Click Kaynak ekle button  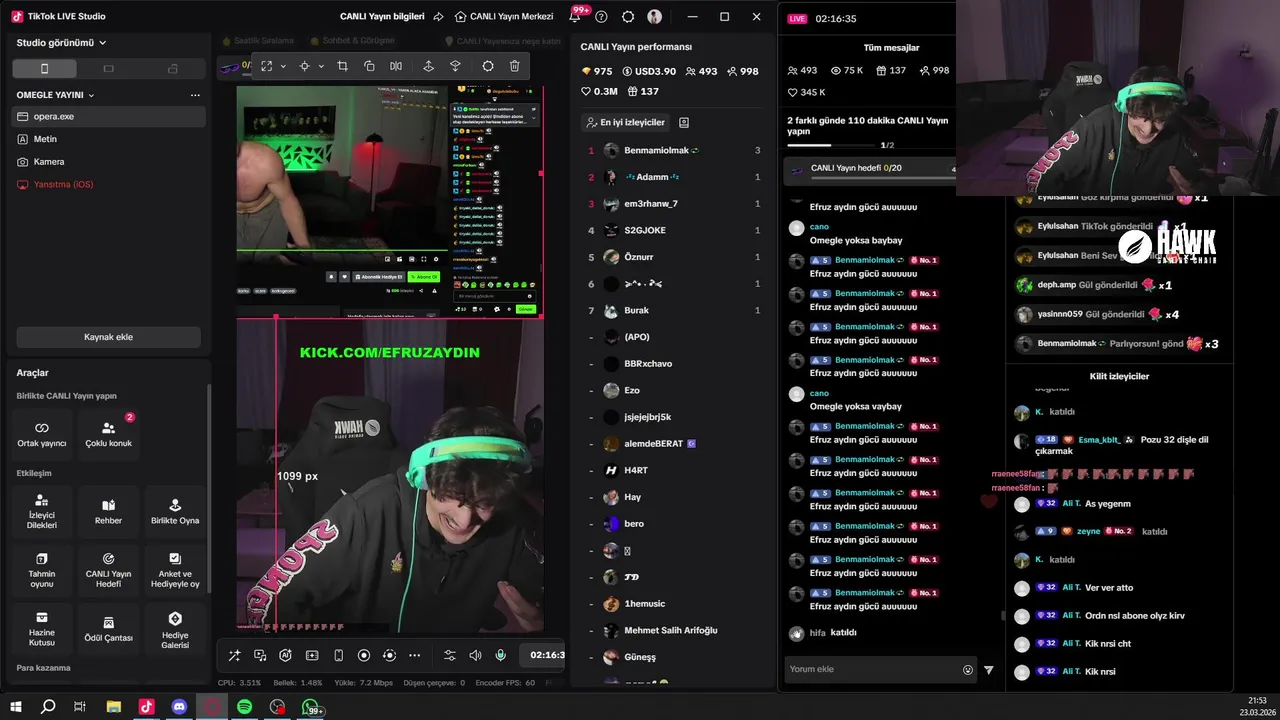(108, 337)
